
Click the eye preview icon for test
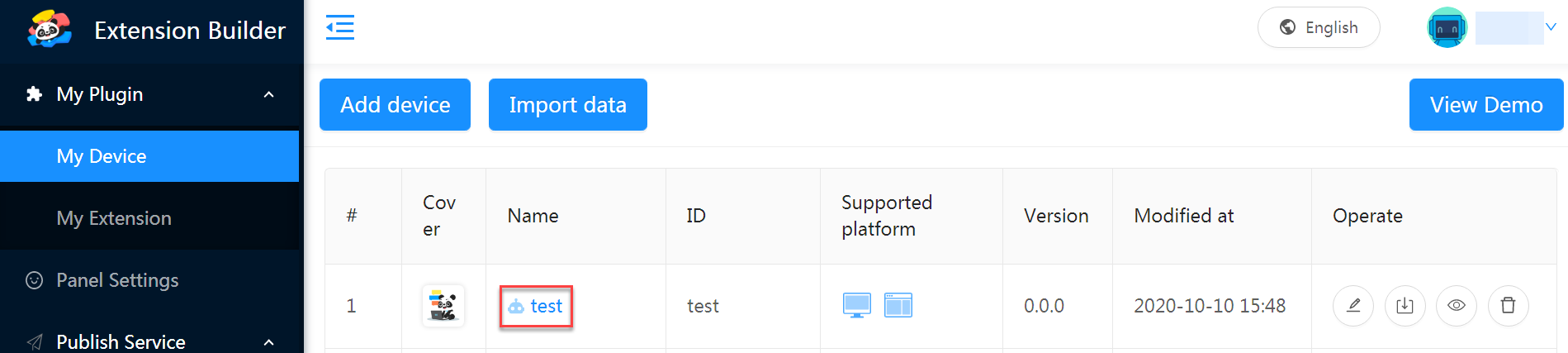(1457, 306)
